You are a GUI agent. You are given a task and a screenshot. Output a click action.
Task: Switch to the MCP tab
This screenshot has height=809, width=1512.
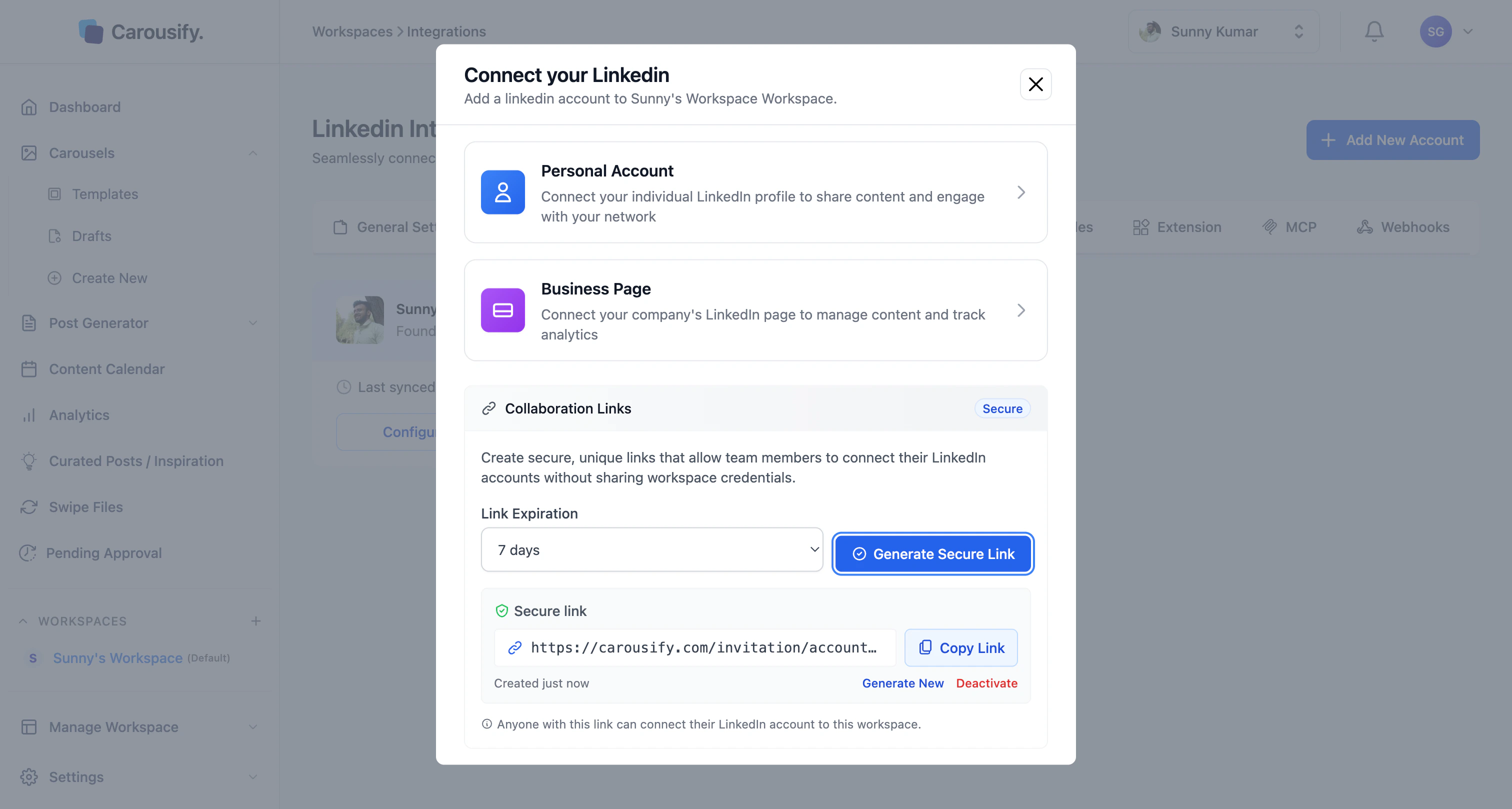(1289, 227)
